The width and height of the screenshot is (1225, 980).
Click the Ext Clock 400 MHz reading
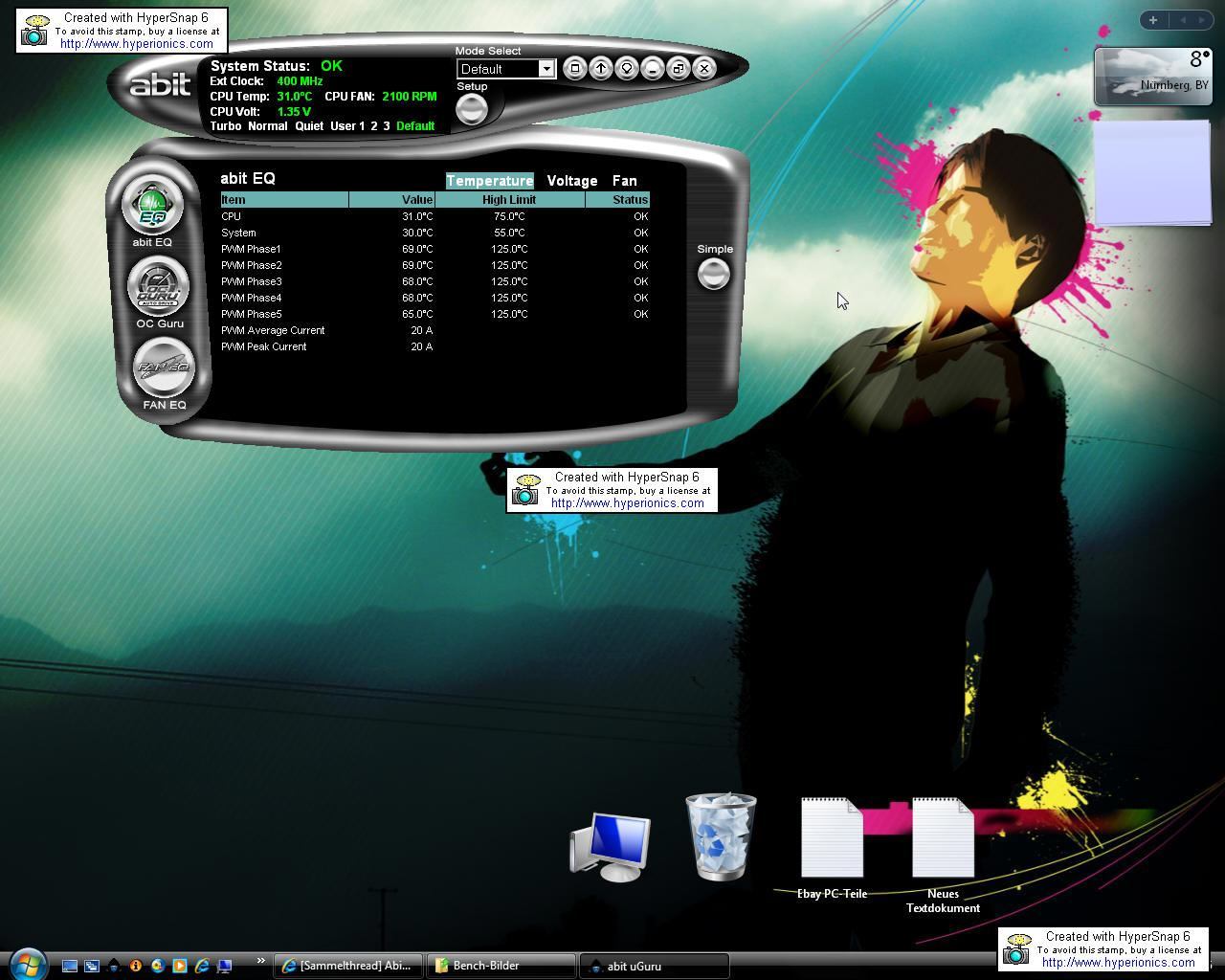tap(300, 81)
